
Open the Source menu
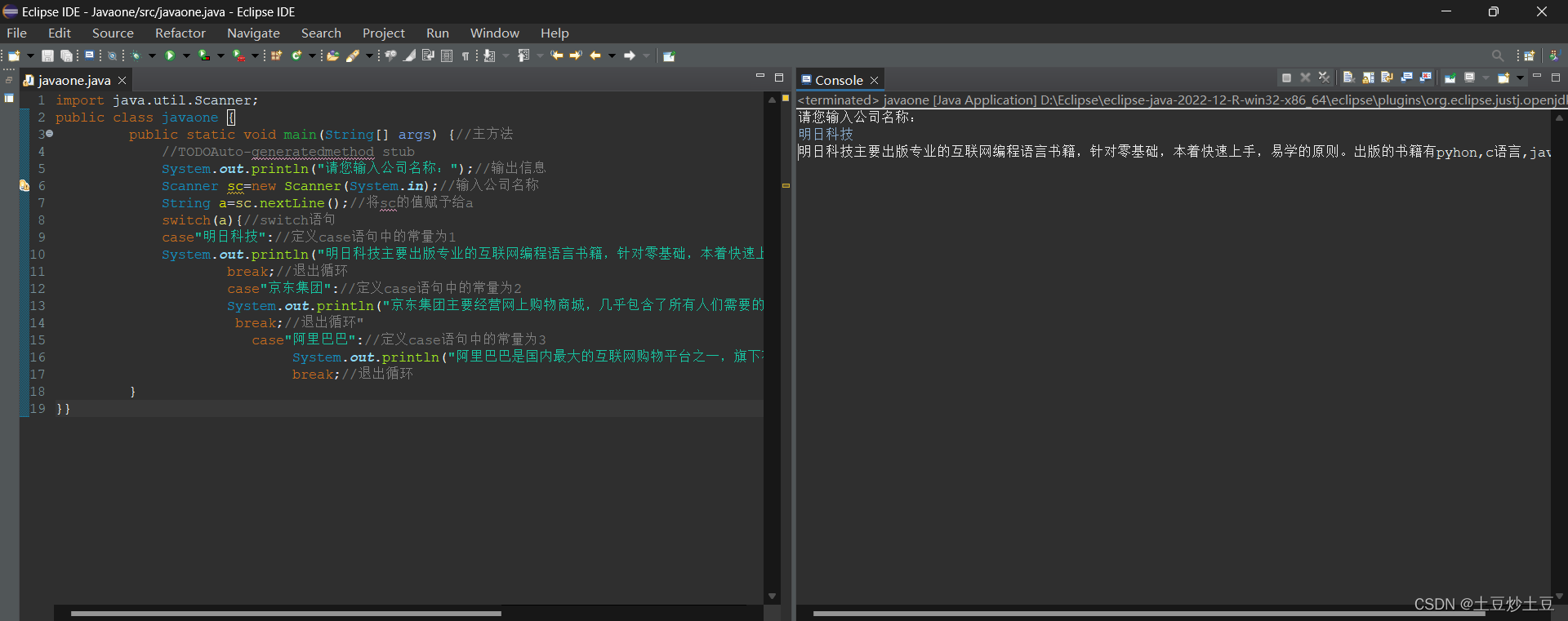(x=113, y=33)
